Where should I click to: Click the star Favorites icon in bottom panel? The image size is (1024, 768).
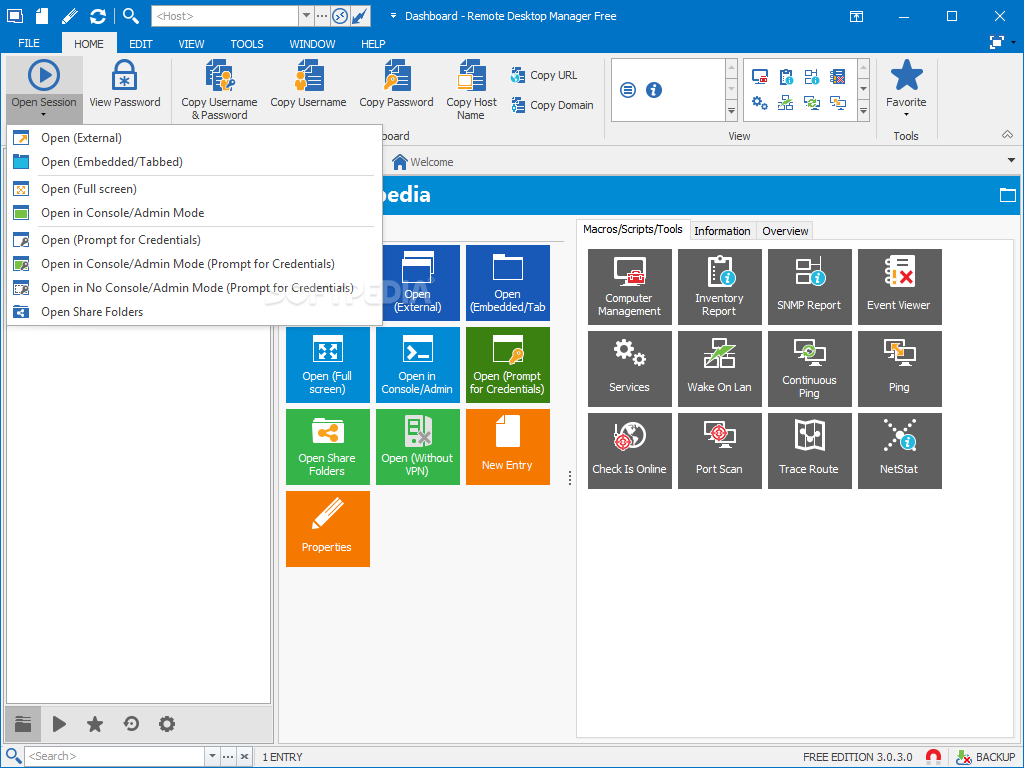coord(95,724)
